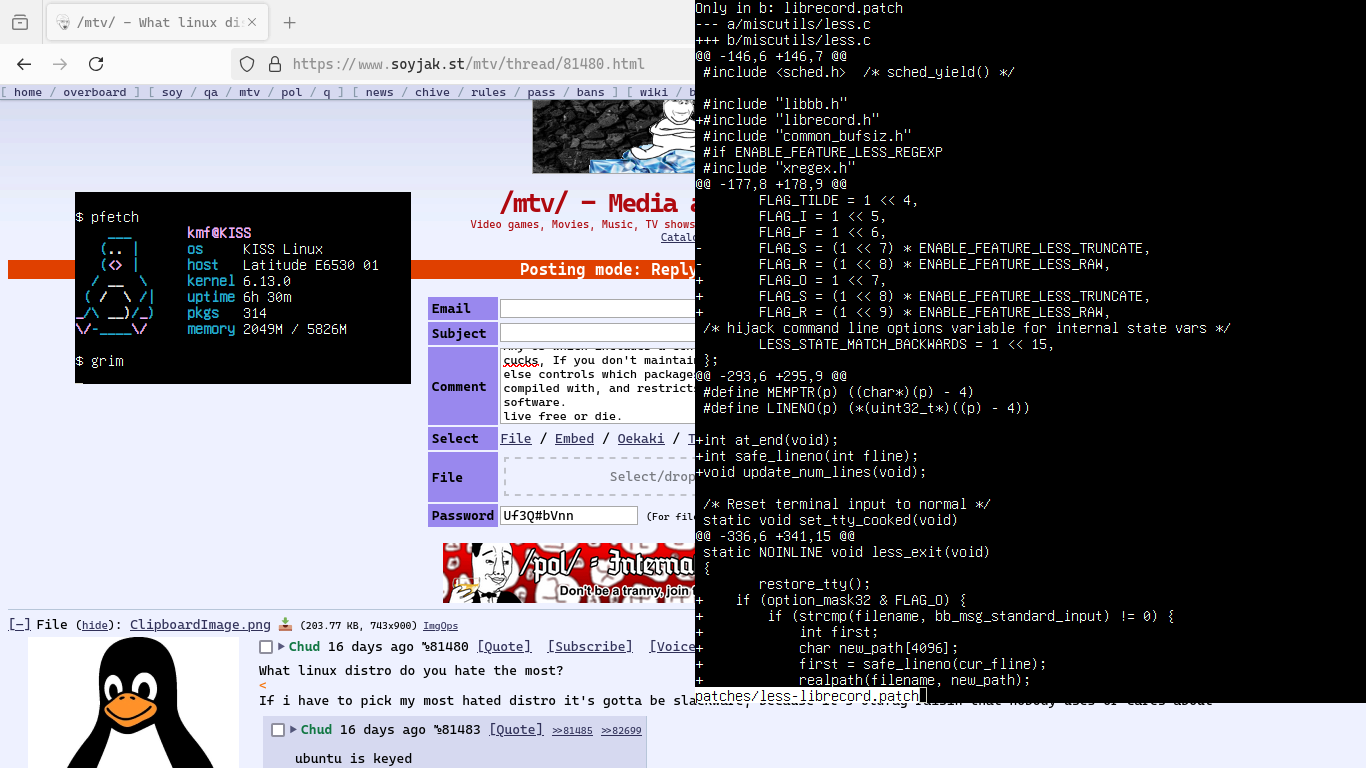Click the Password field
The width and height of the screenshot is (1366, 768).
coord(568,515)
